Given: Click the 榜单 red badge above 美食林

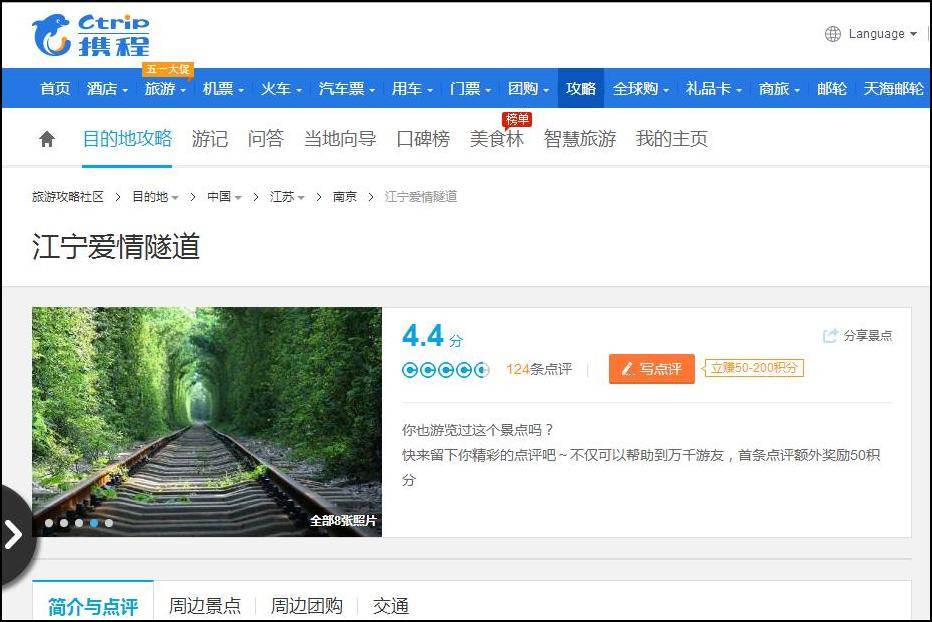Looking at the screenshot, I should (517, 120).
